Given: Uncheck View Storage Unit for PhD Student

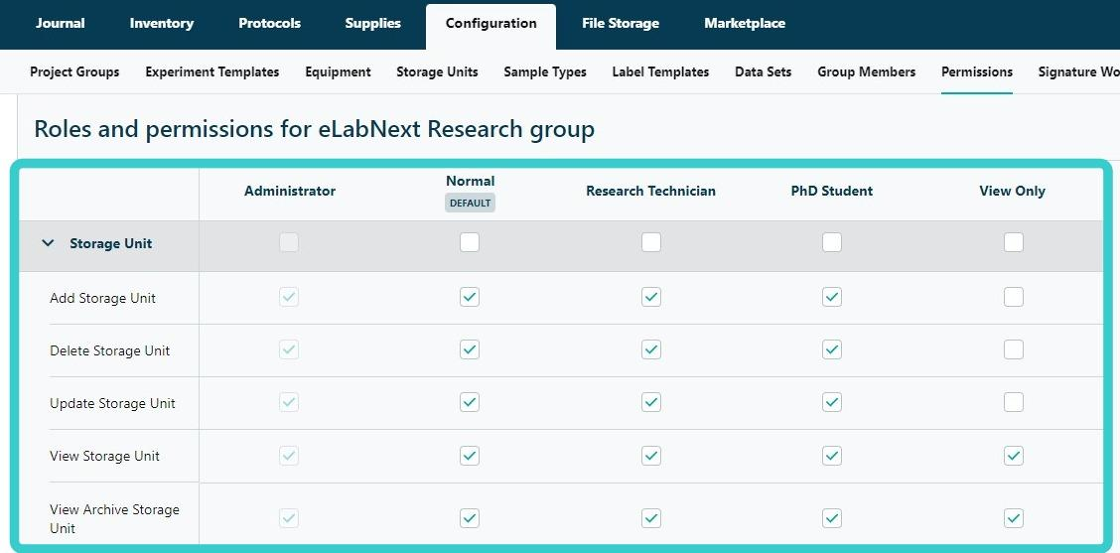Looking at the screenshot, I should click(x=831, y=455).
